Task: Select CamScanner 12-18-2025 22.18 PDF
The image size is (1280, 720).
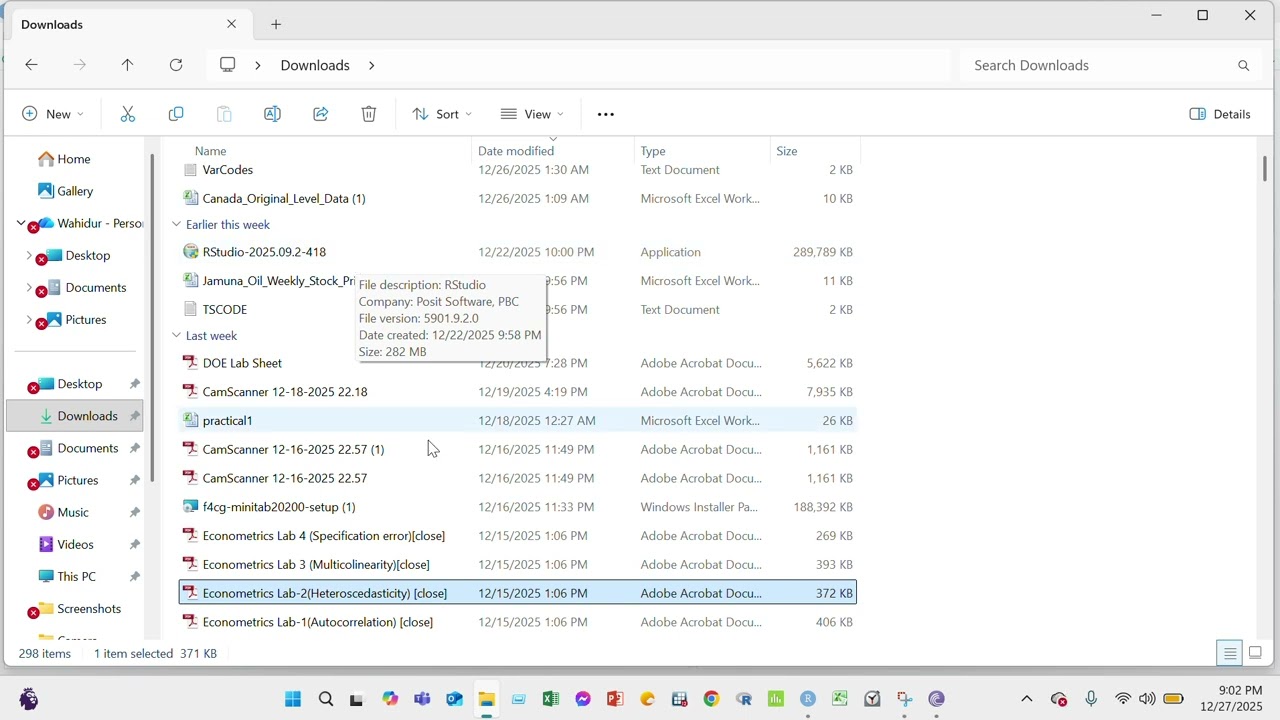Action: point(518,391)
